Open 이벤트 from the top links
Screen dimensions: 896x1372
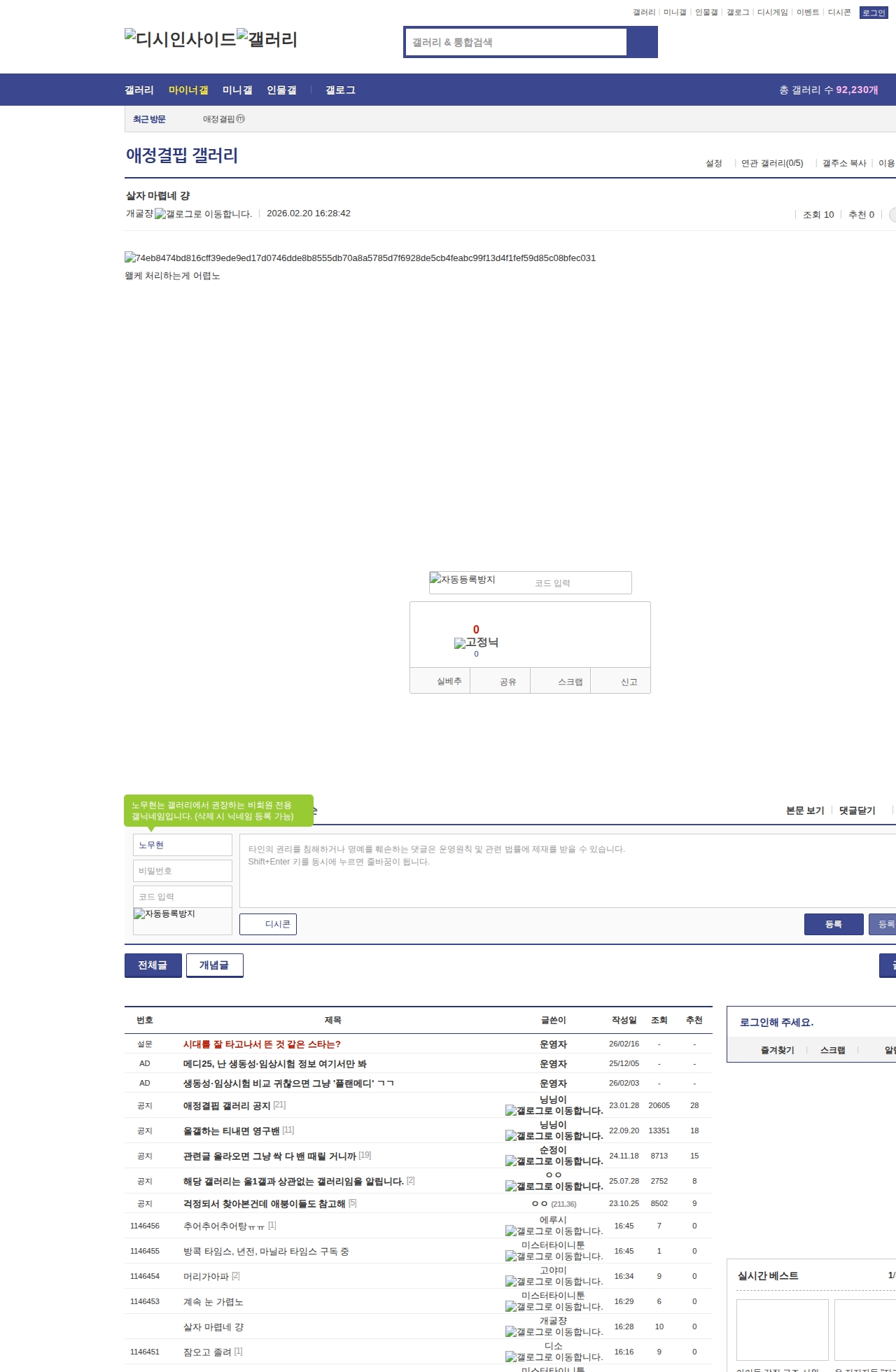(x=808, y=13)
